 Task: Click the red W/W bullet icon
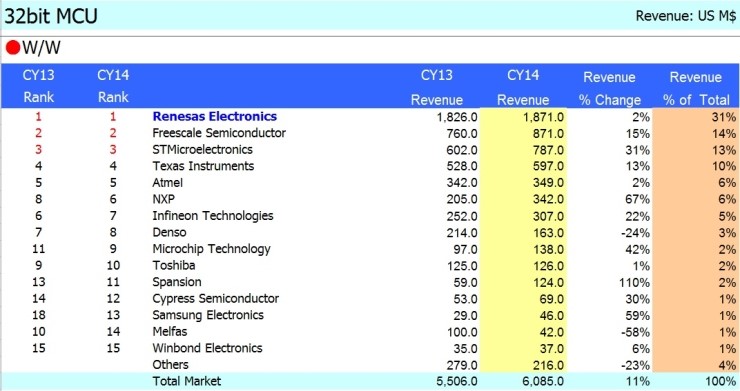click(x=13, y=47)
